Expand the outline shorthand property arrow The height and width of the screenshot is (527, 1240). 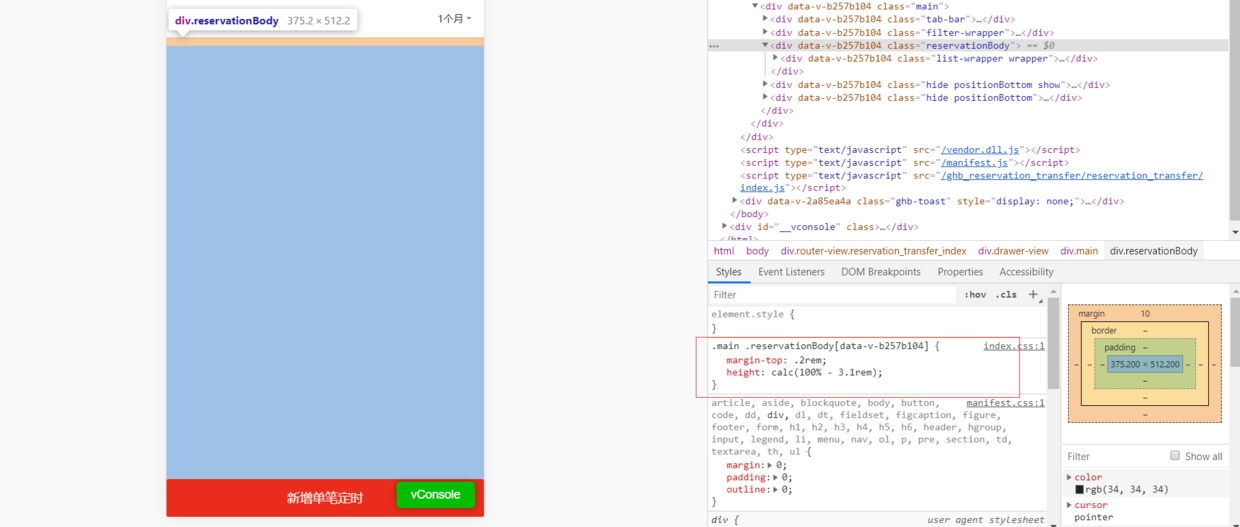[776, 490]
